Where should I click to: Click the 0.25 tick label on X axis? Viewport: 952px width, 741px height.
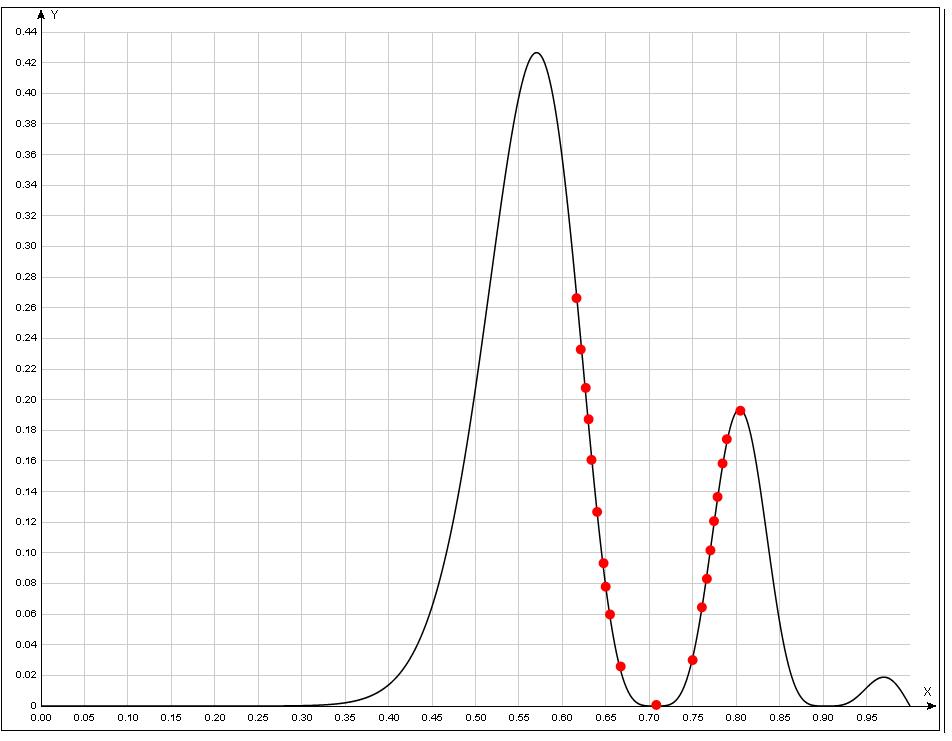point(258,718)
